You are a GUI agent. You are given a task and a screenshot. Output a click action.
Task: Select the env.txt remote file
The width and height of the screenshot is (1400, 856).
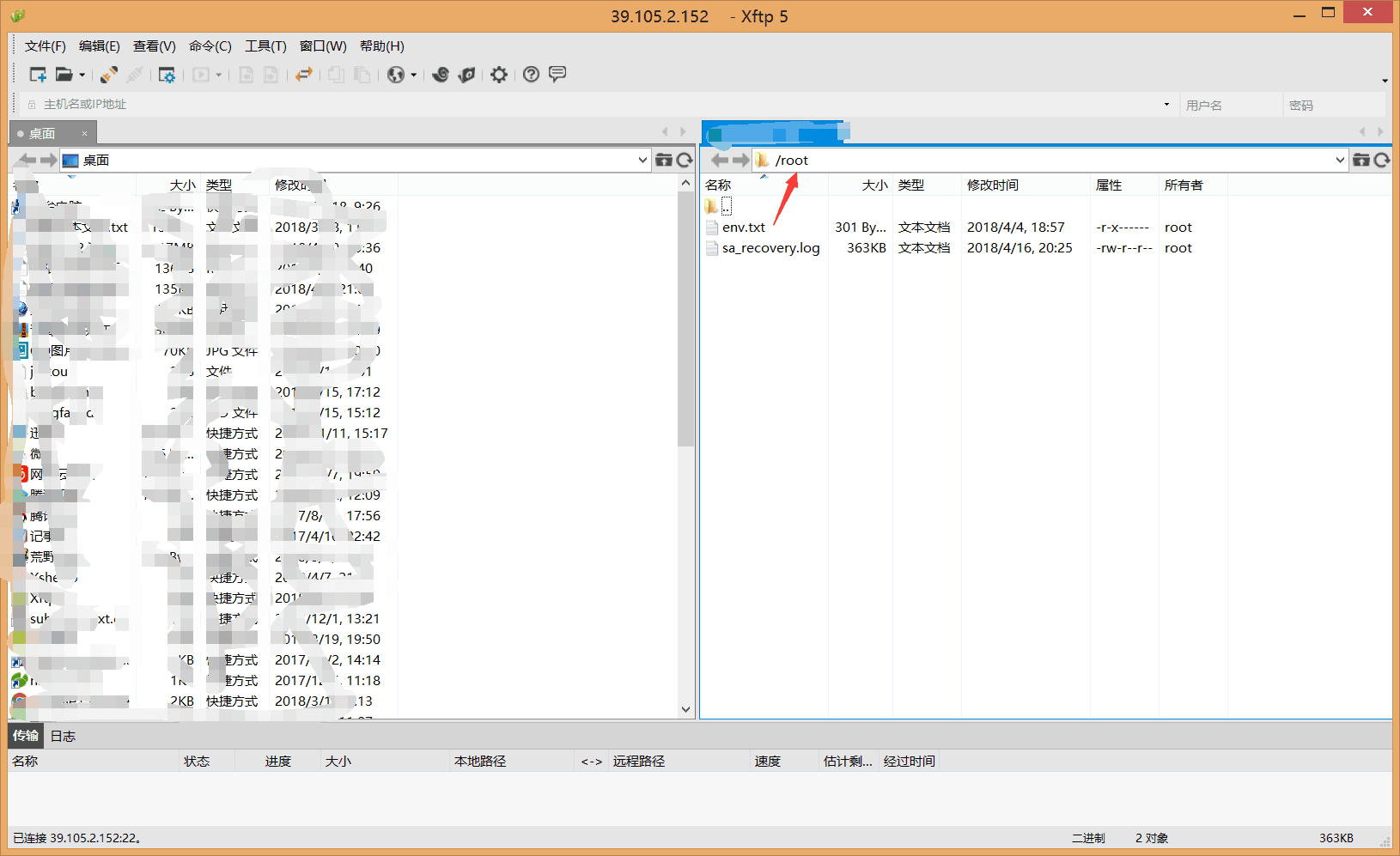(x=744, y=228)
